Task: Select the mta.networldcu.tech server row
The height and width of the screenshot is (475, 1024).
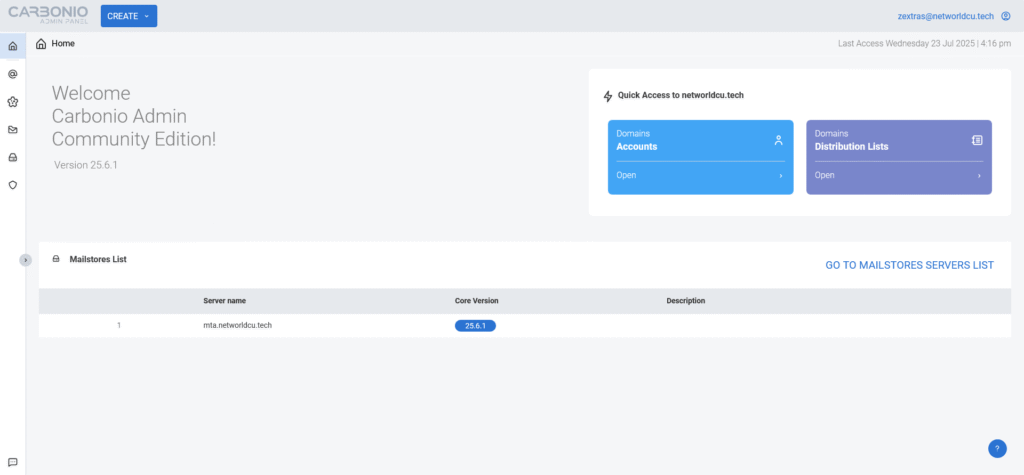Action: click(230, 325)
